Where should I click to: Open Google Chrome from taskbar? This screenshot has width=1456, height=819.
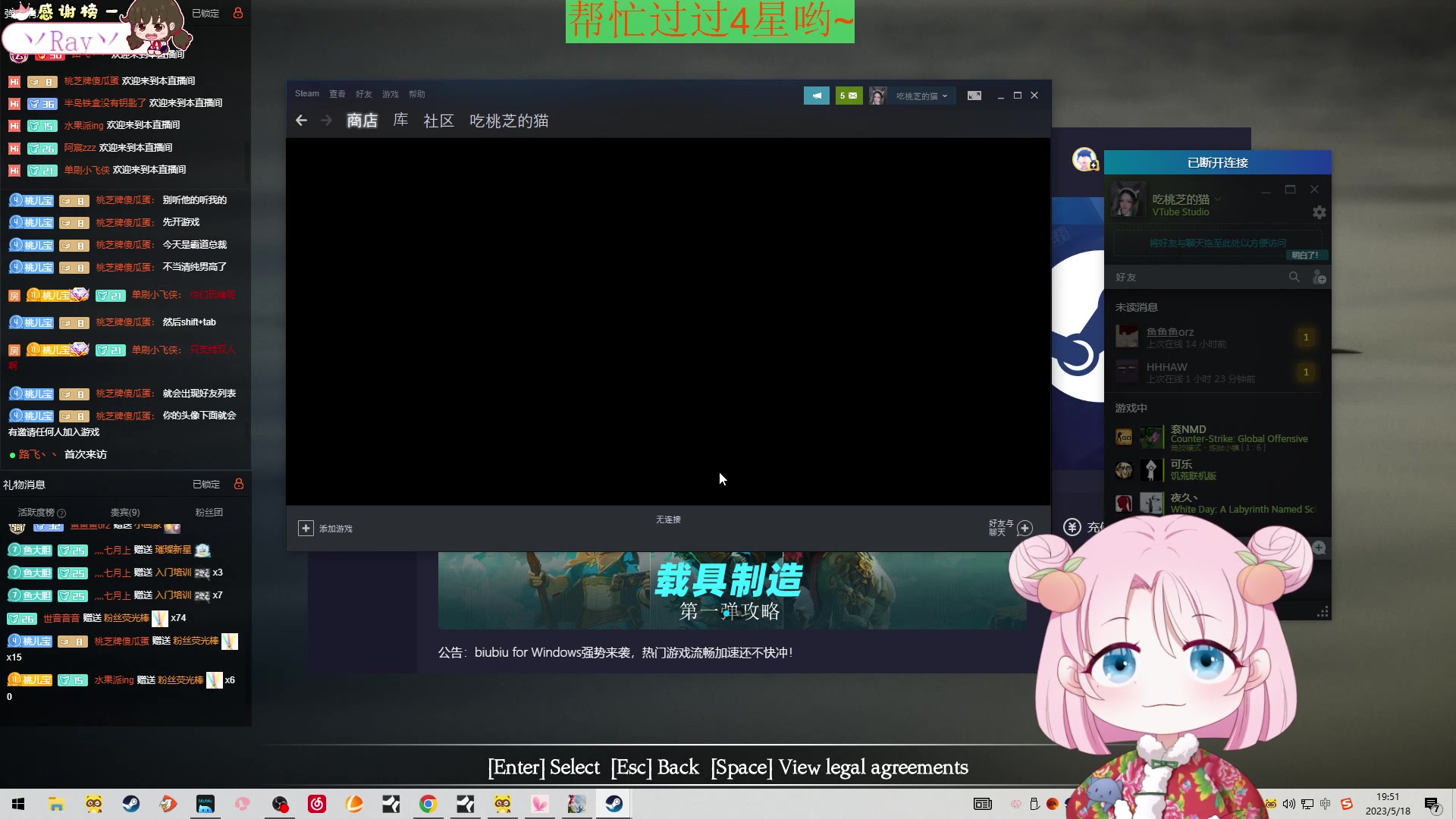[428, 804]
